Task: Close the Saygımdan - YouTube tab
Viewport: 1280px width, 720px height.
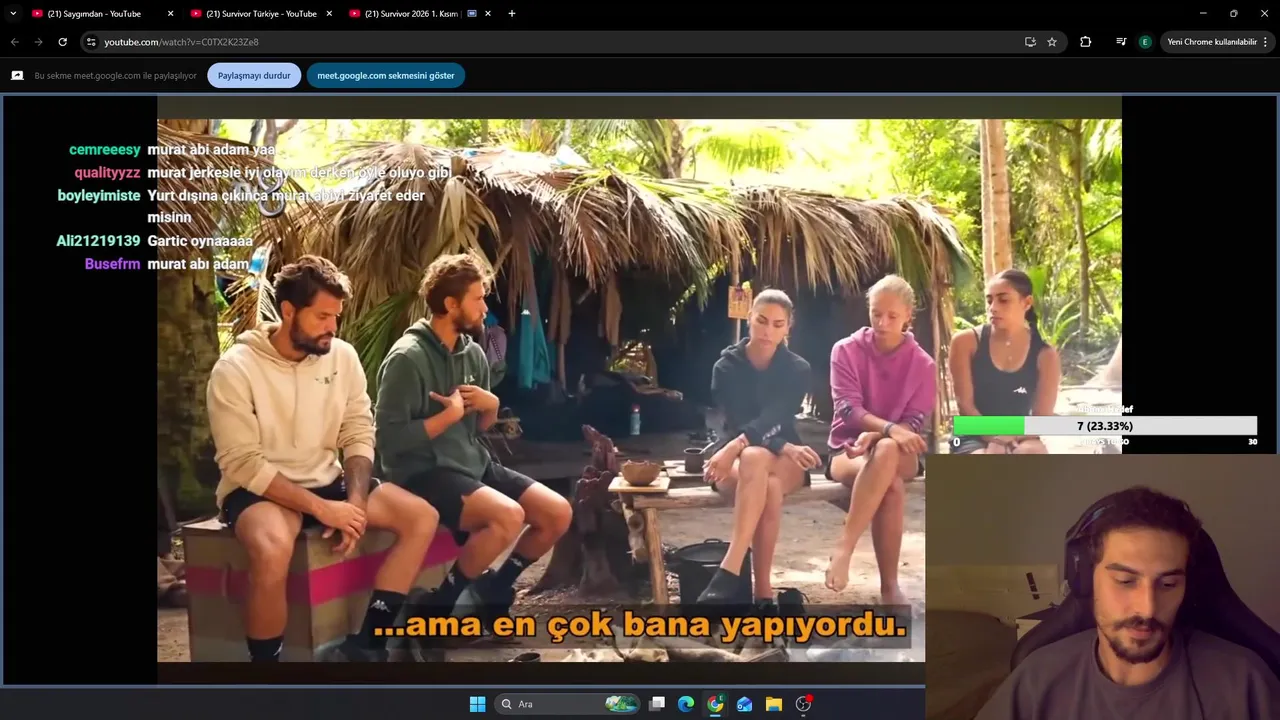Action: 170,14
